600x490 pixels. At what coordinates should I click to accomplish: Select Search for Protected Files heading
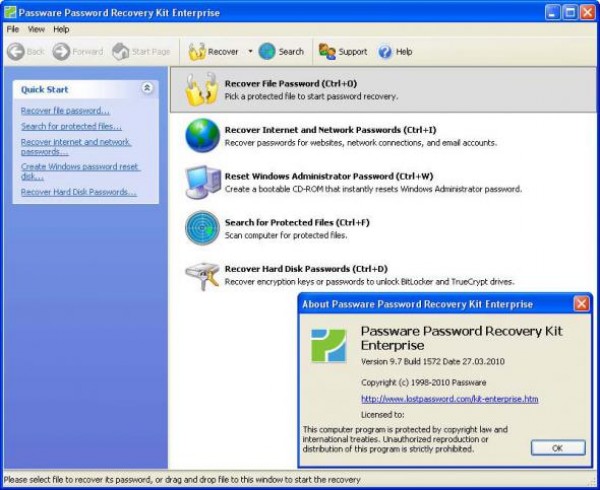(297, 222)
